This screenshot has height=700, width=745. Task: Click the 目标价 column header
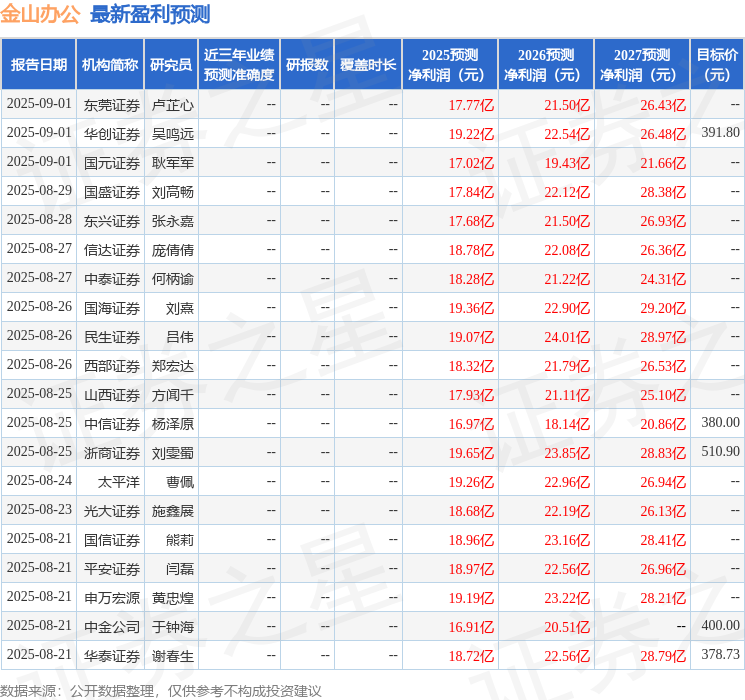[x=717, y=64]
